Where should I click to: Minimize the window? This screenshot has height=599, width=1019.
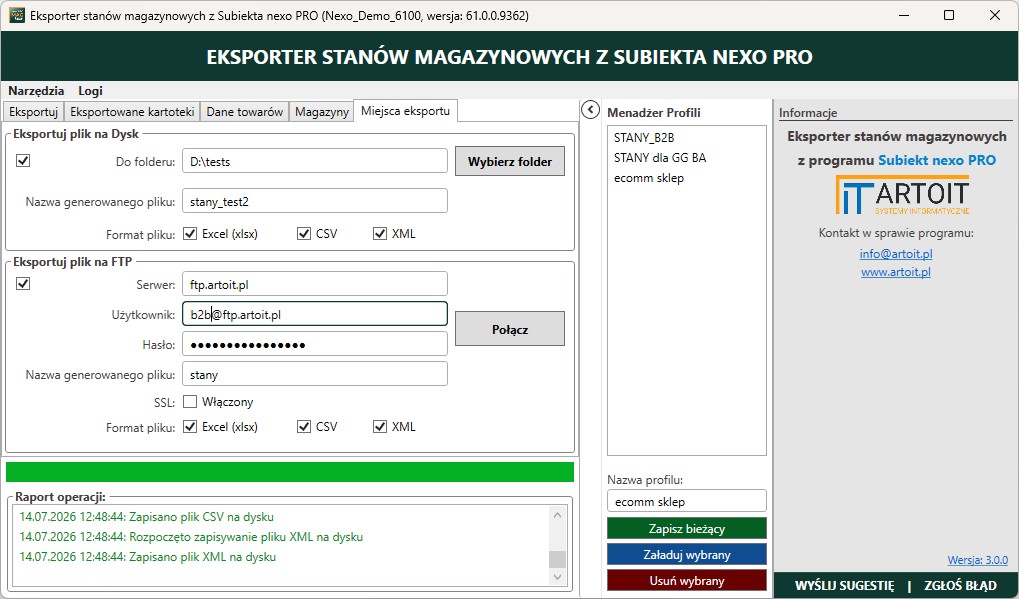coord(903,15)
